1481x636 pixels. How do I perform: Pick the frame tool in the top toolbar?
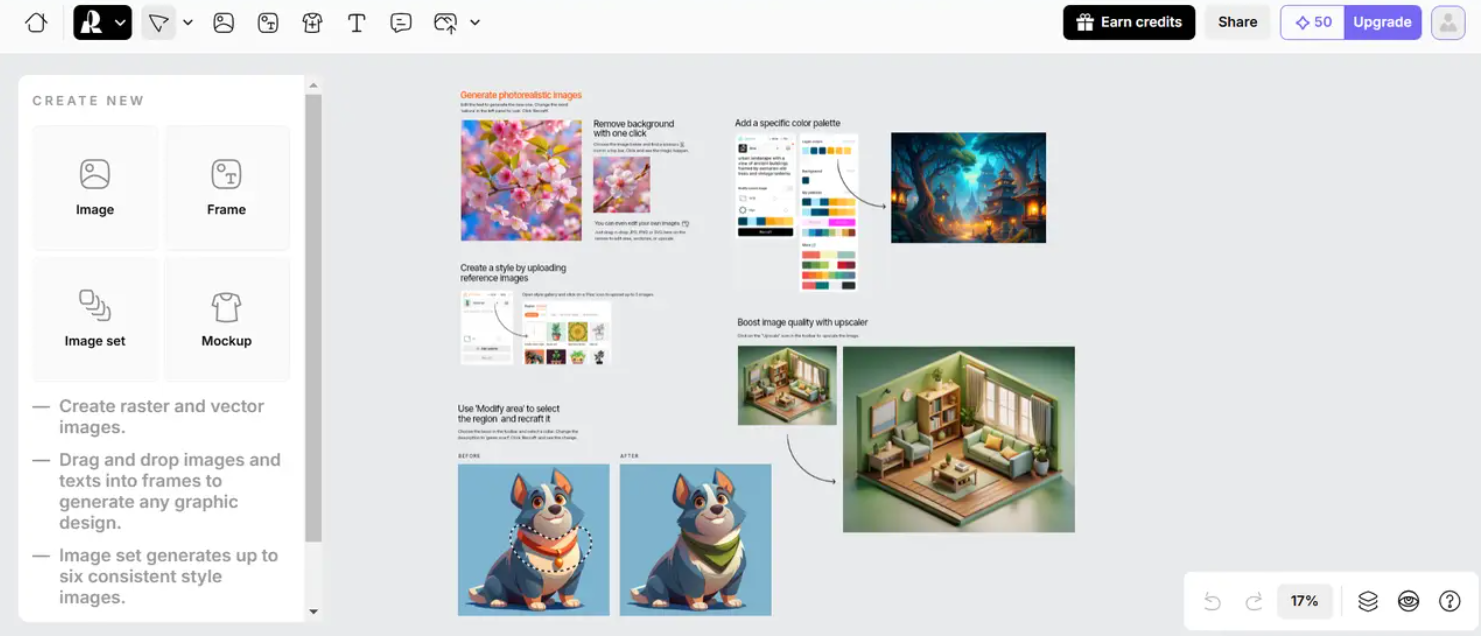coord(268,22)
